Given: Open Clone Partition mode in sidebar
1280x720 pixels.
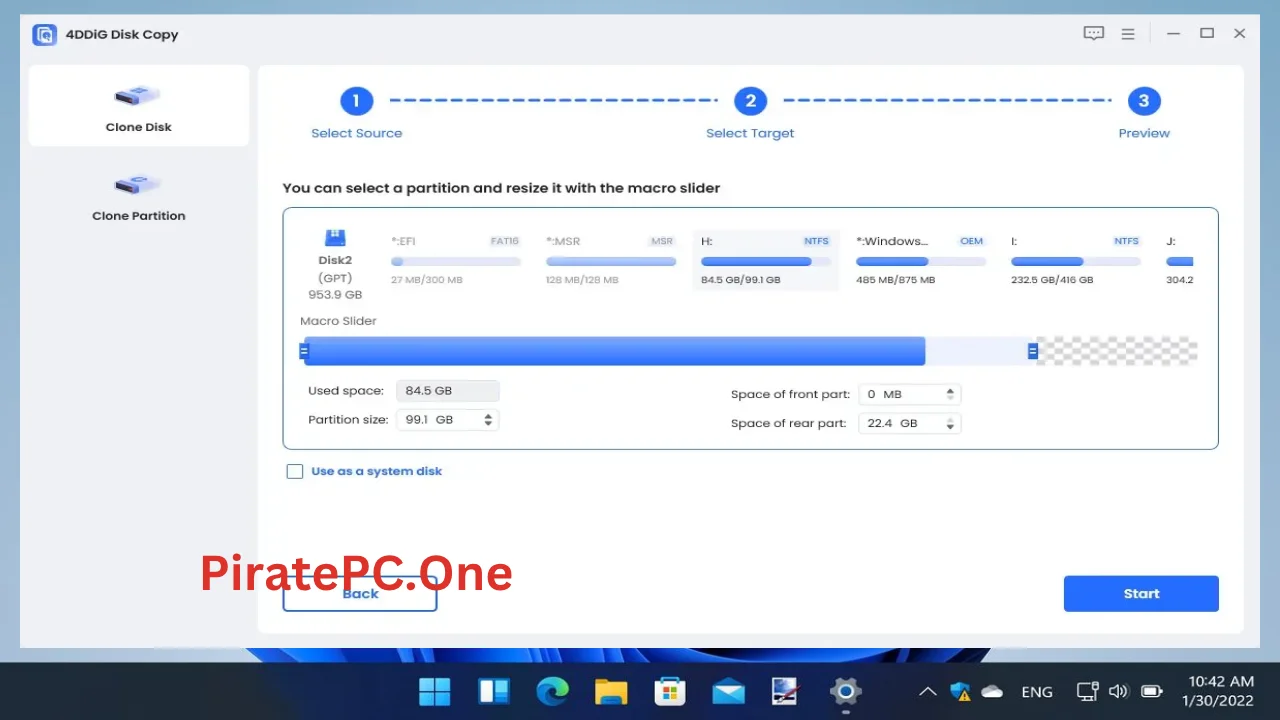Looking at the screenshot, I should click(139, 195).
